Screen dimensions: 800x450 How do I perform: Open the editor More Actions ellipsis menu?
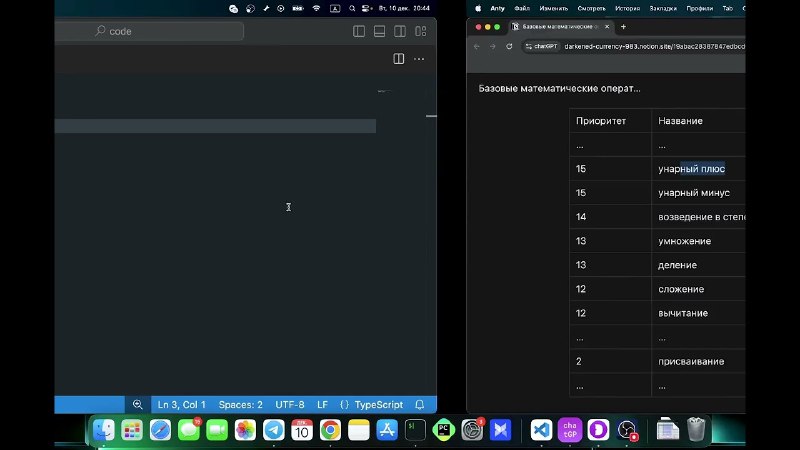coord(419,59)
